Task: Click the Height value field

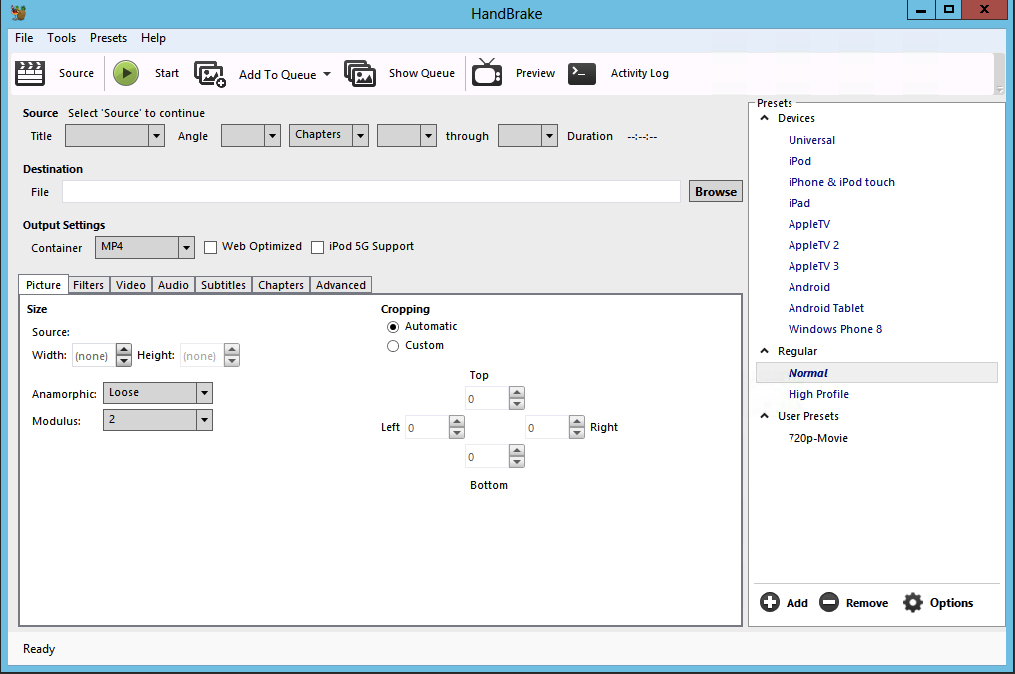Action: (202, 355)
